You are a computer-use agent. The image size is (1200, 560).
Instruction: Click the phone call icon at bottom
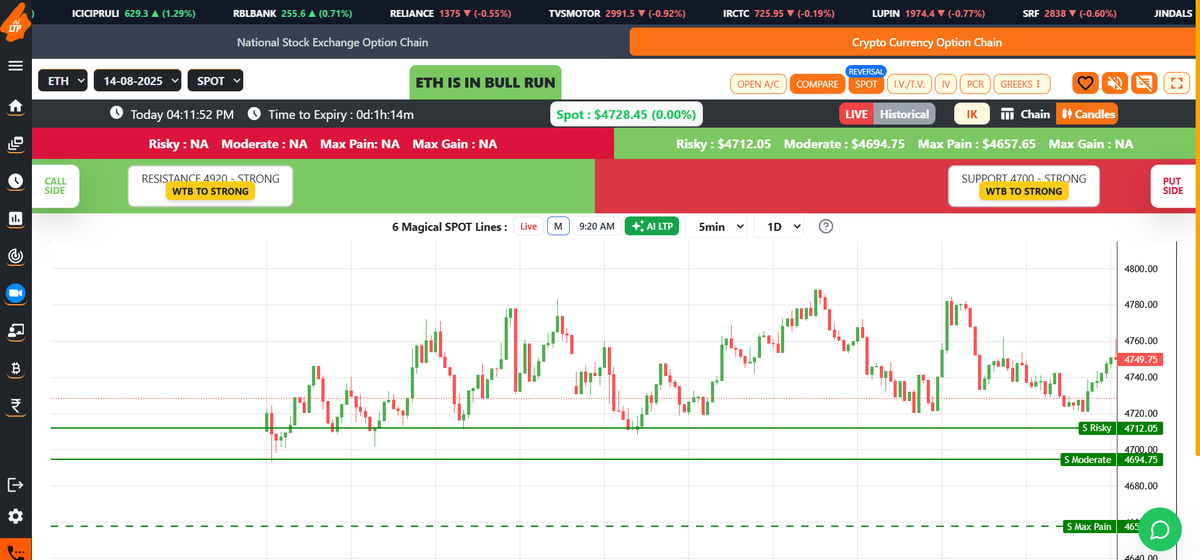tap(15, 552)
